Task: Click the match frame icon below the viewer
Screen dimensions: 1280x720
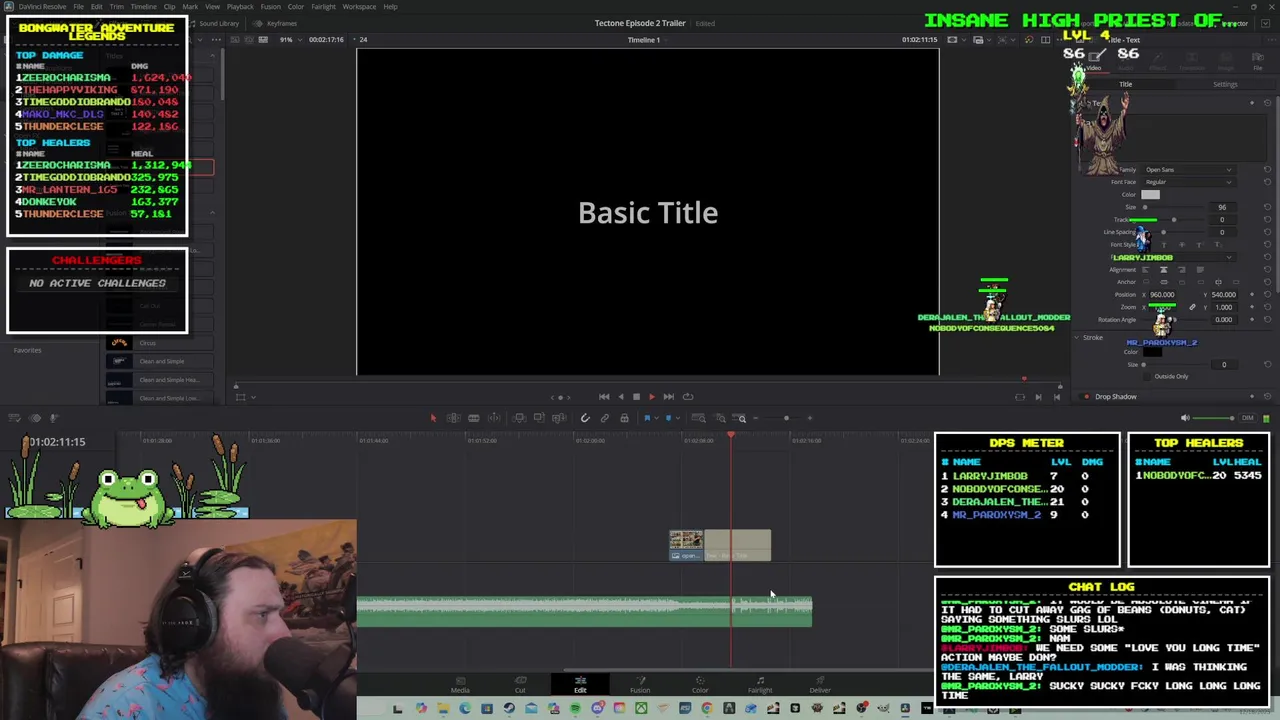Action: click(1020, 397)
